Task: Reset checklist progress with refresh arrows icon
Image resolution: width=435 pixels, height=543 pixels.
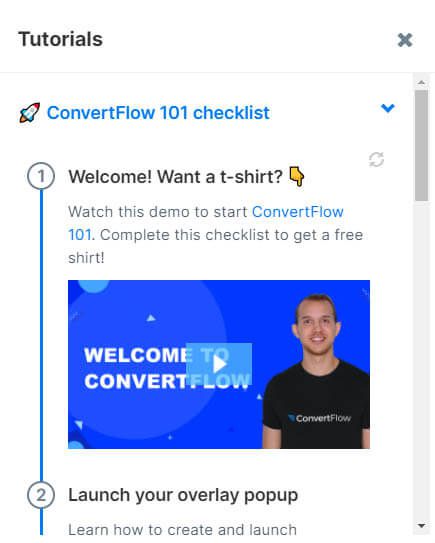Action: 376,160
